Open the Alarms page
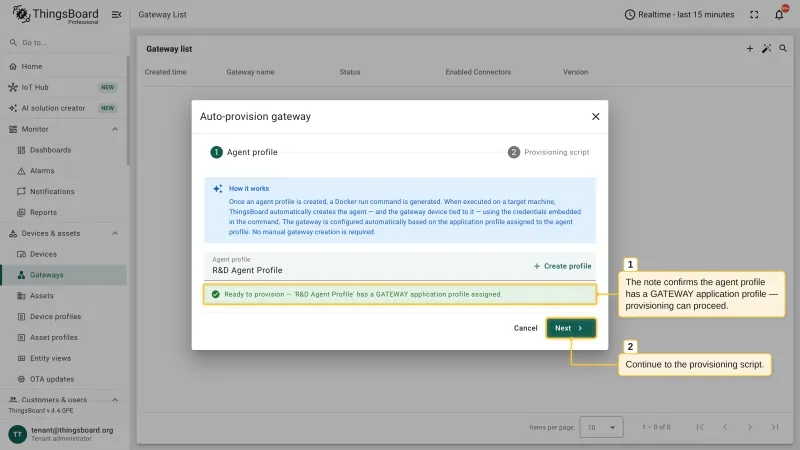This screenshot has height=450, width=800. [x=64, y=171]
